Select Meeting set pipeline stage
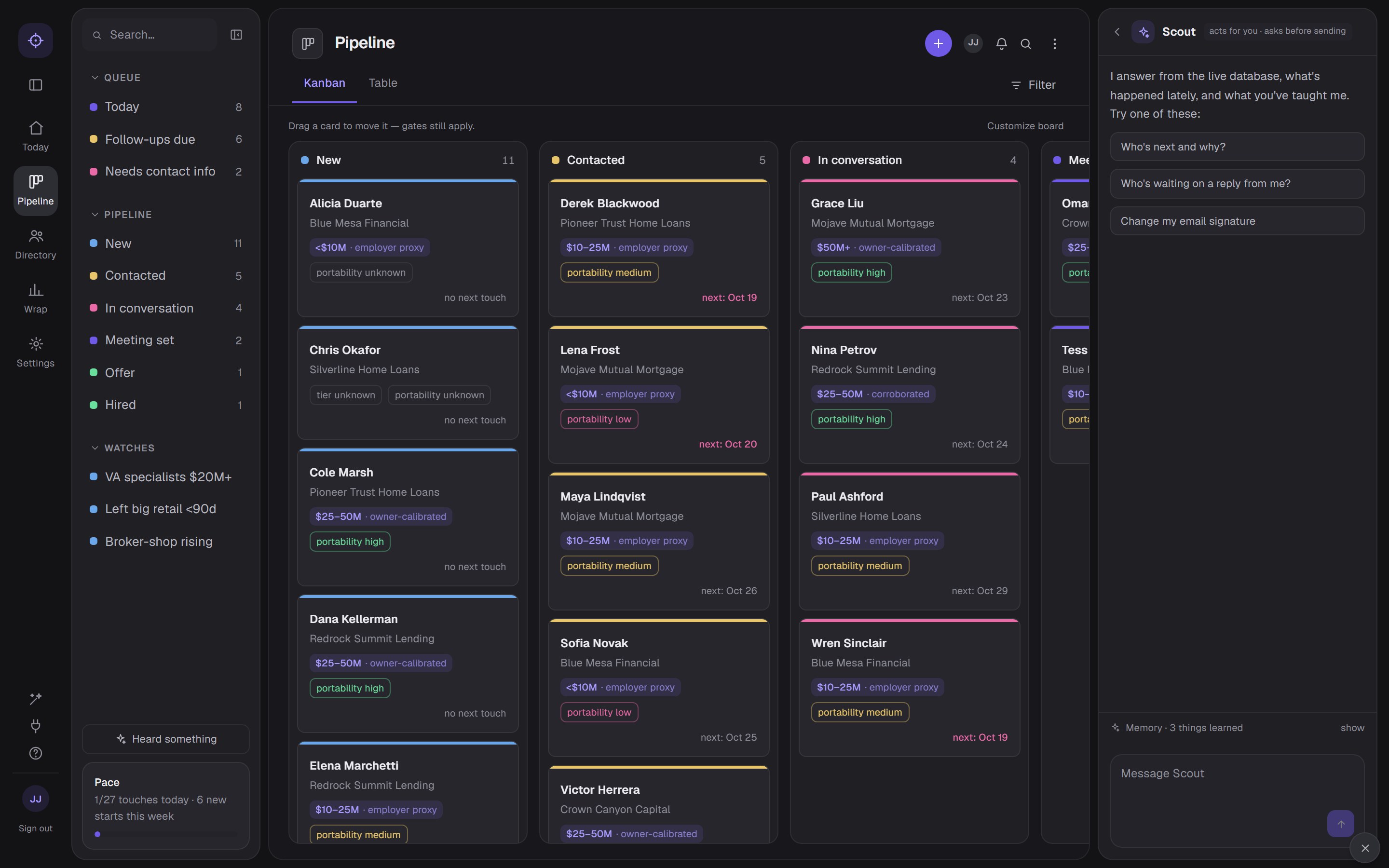Image resolution: width=1389 pixels, height=868 pixels. 166,340
